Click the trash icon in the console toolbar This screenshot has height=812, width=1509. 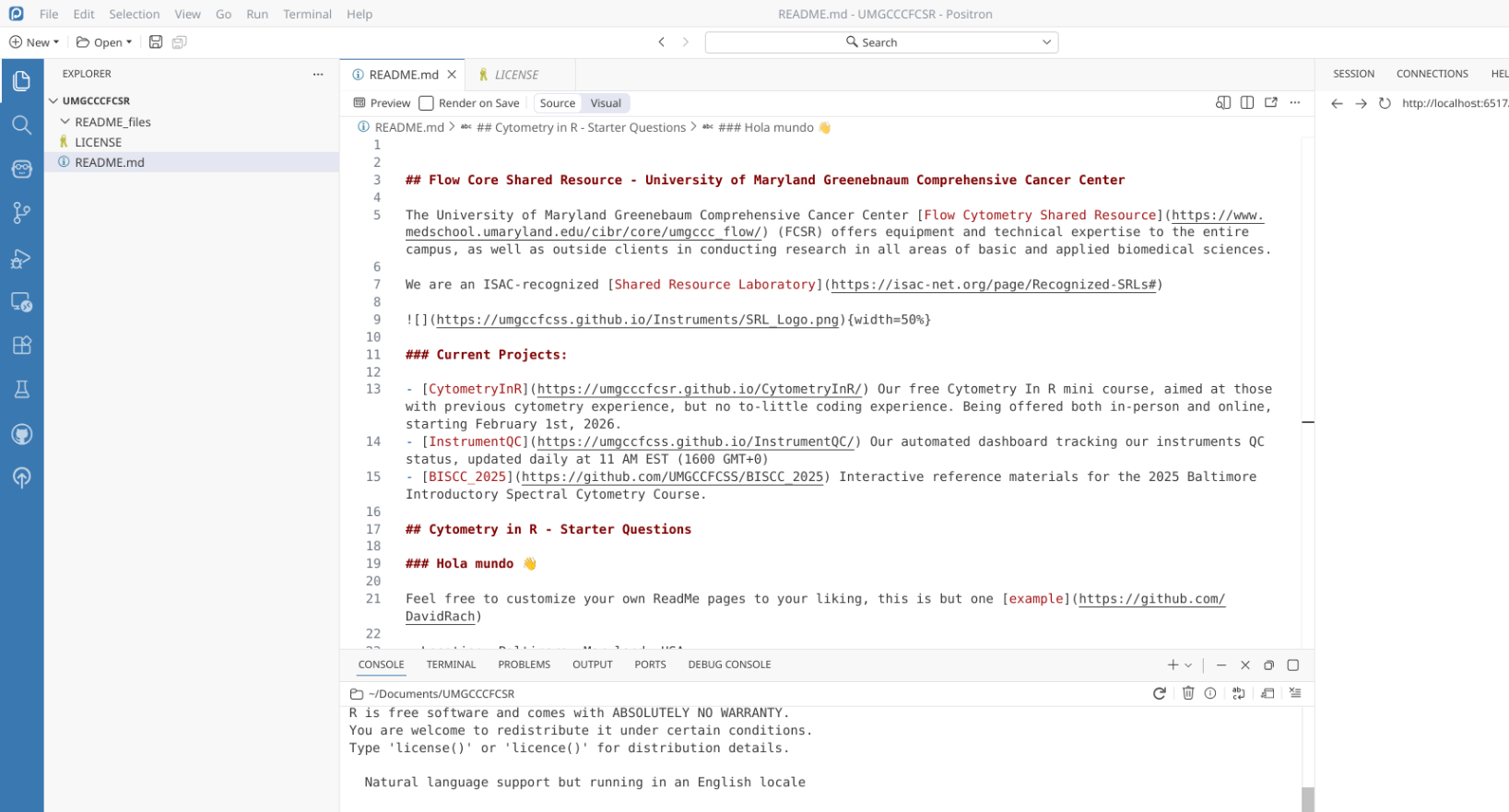tap(1187, 693)
